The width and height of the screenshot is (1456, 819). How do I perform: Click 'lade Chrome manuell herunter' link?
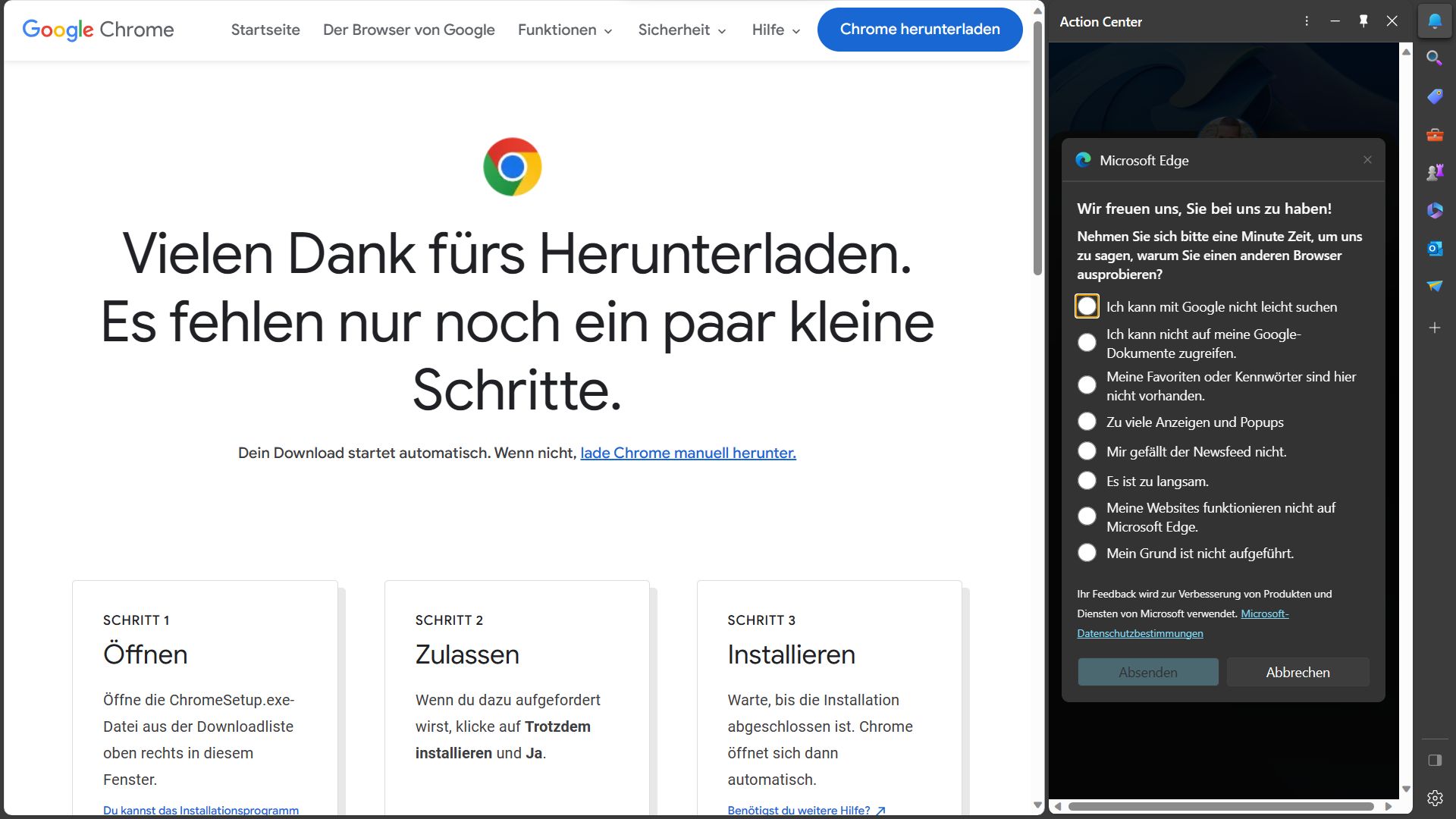[688, 453]
